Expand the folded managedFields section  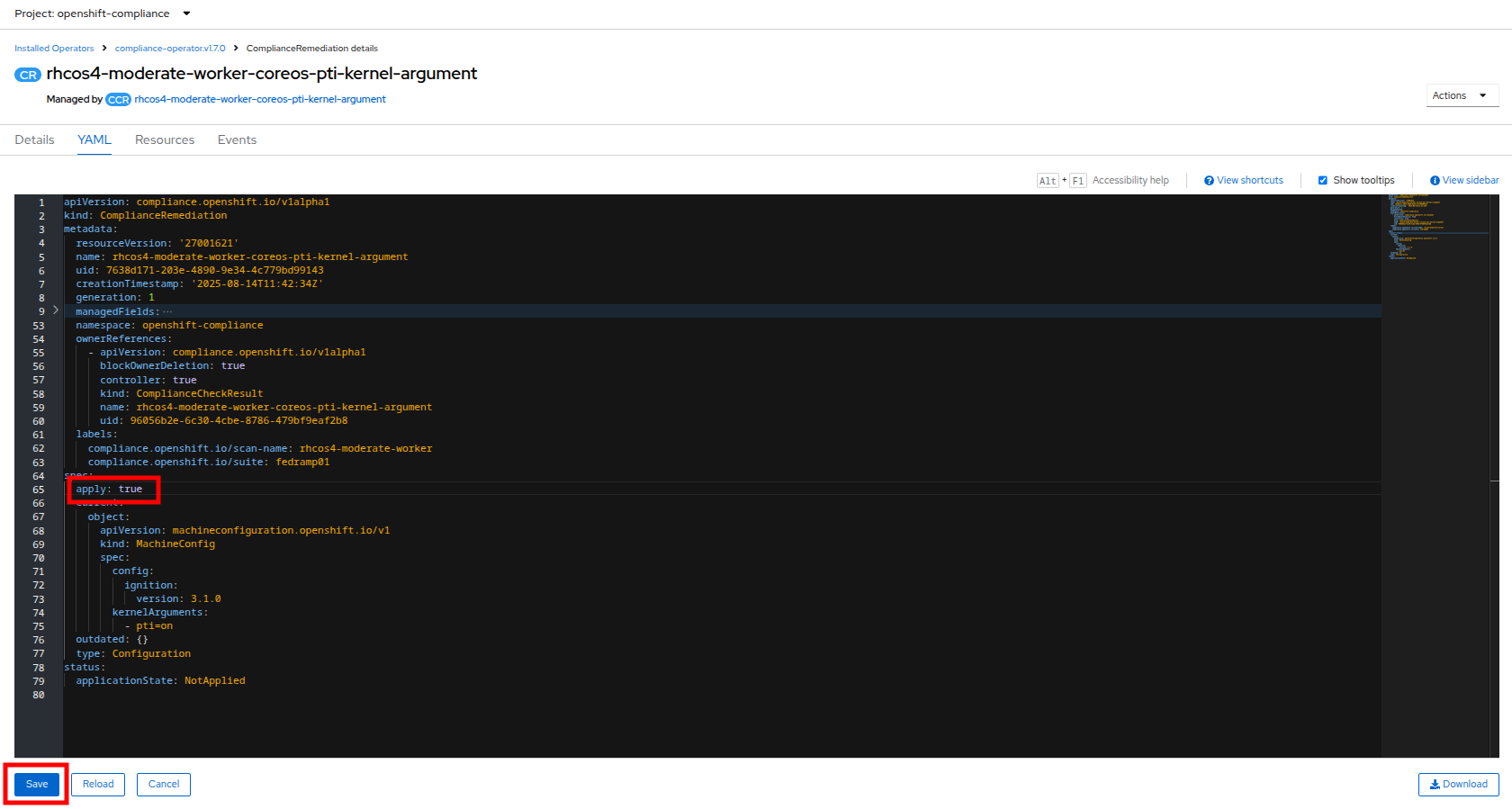pos(56,310)
